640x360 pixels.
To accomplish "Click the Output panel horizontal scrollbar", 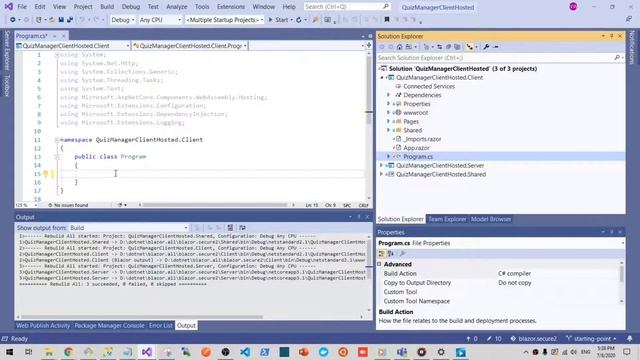I will [x=142, y=317].
